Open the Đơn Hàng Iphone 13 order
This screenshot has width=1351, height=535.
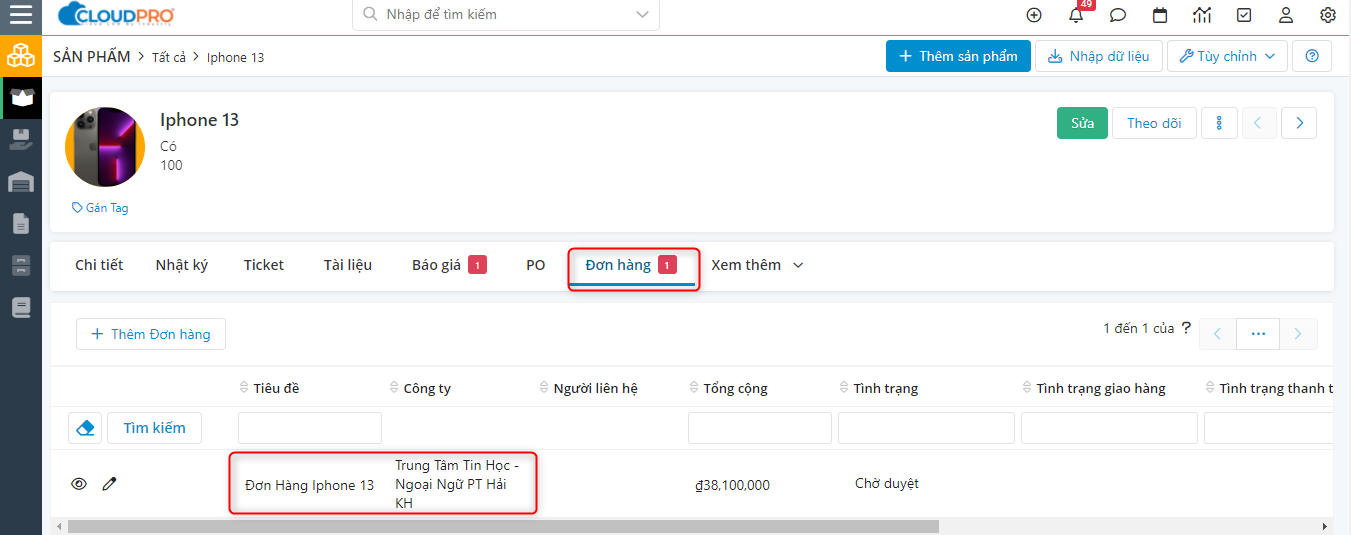click(309, 485)
